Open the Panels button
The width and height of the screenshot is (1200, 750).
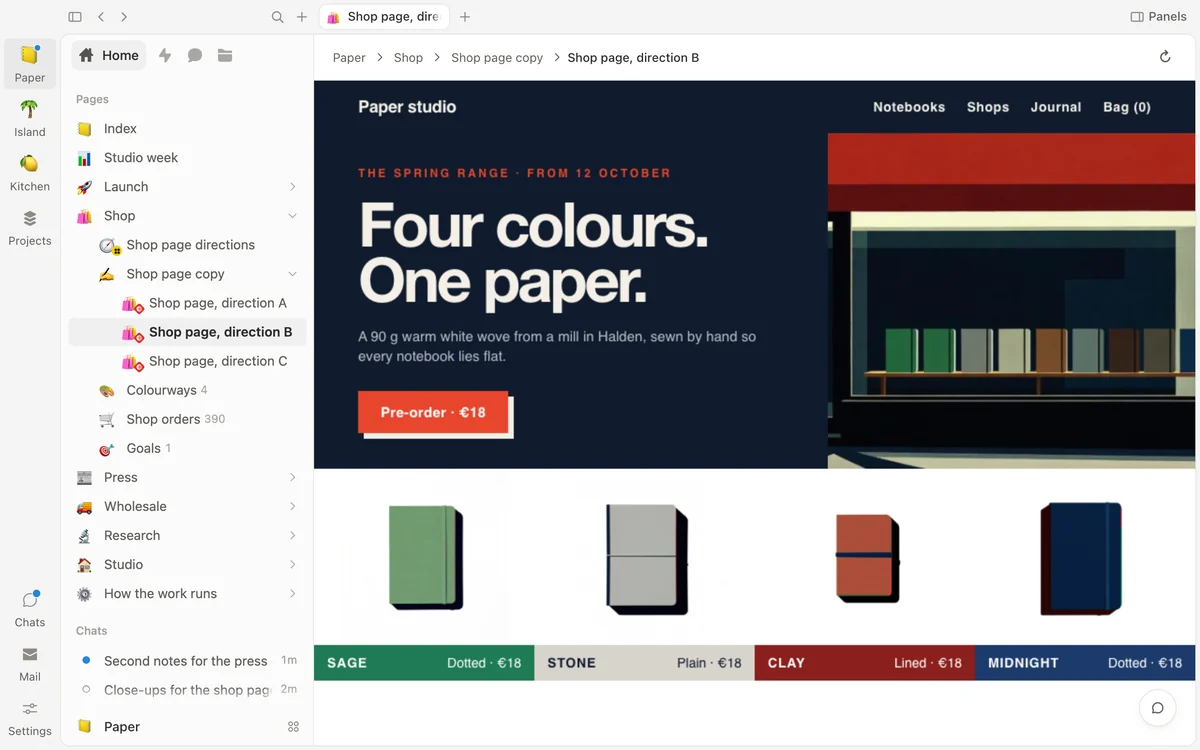(1158, 17)
